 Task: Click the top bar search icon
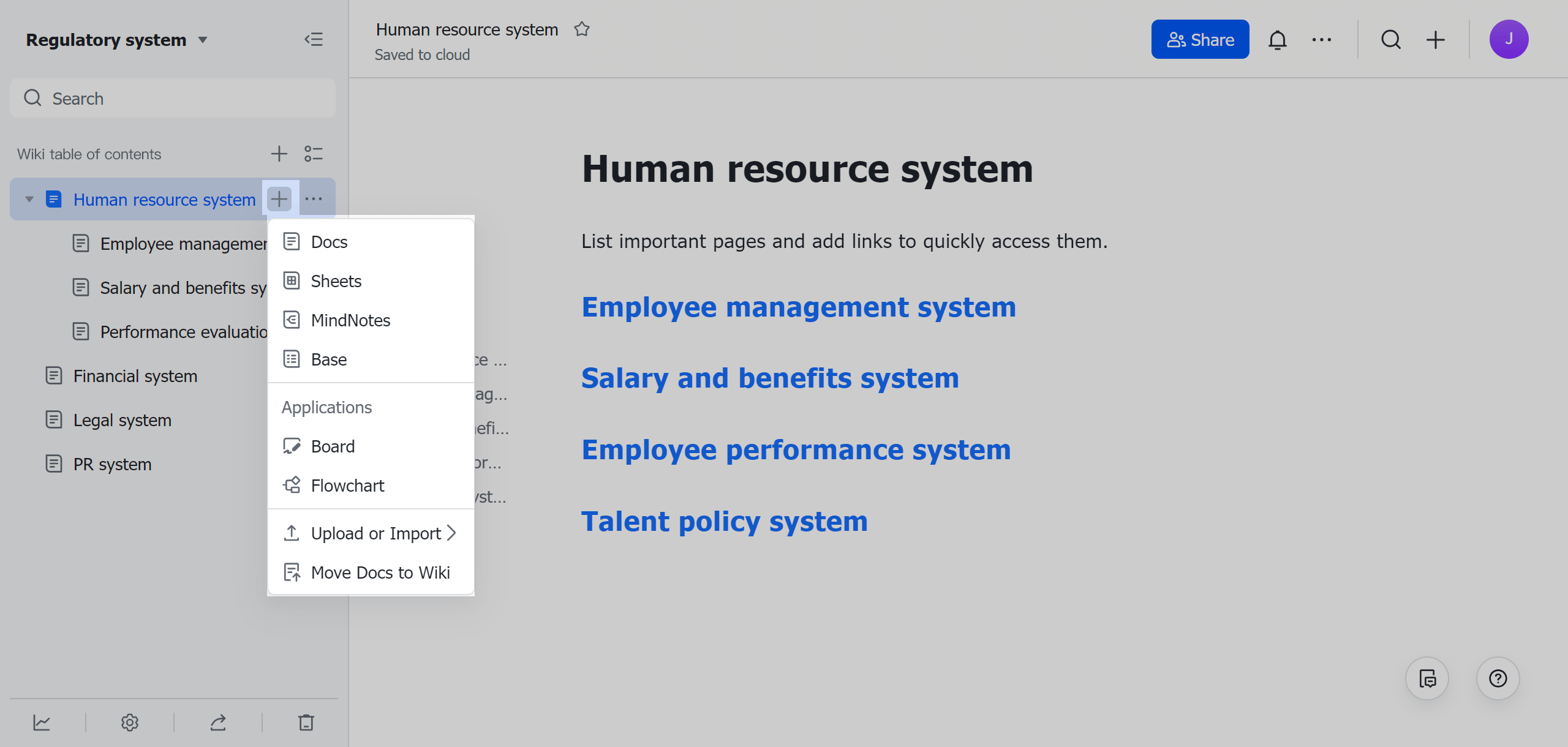[1391, 40]
